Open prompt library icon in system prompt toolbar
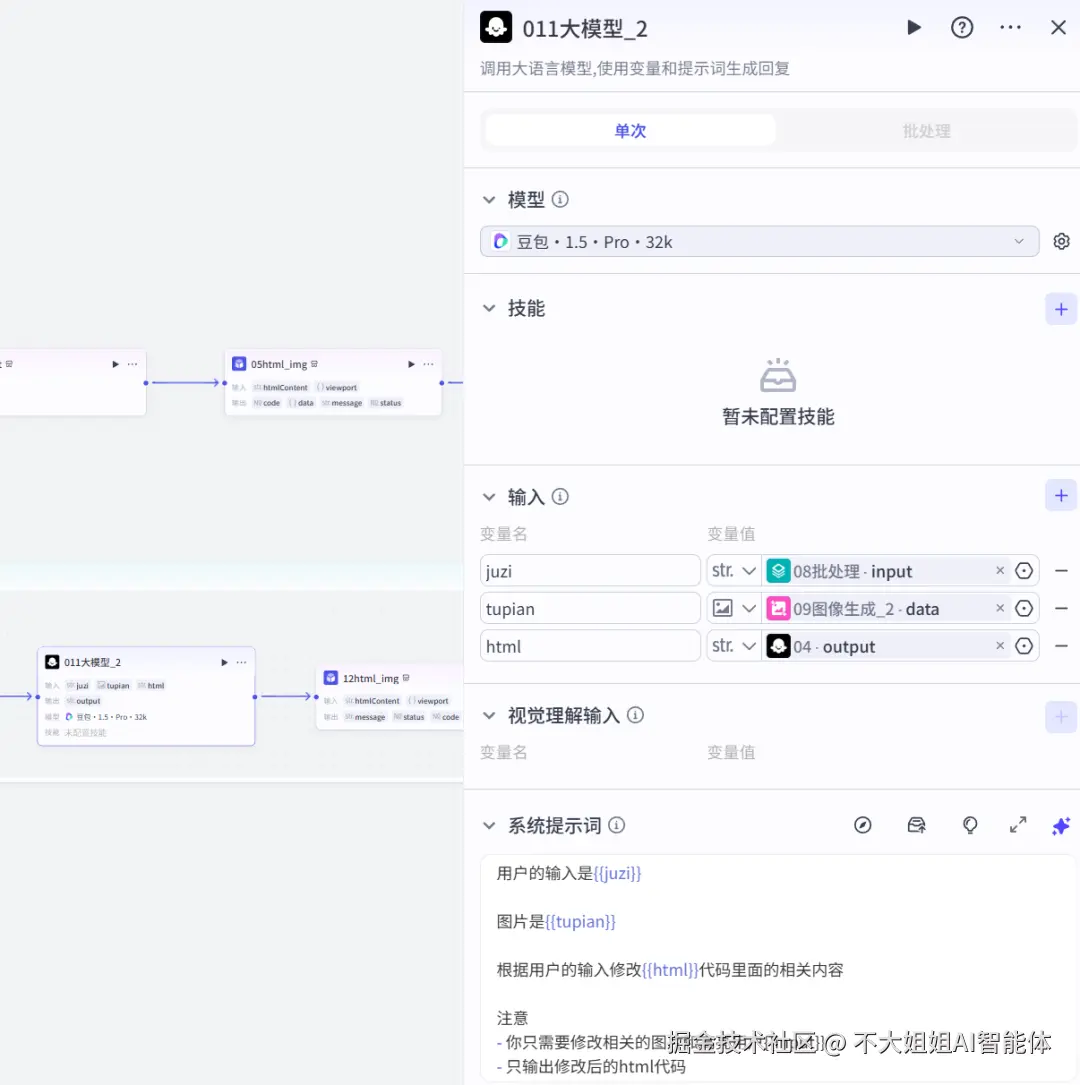 pyautogui.click(x=916, y=825)
